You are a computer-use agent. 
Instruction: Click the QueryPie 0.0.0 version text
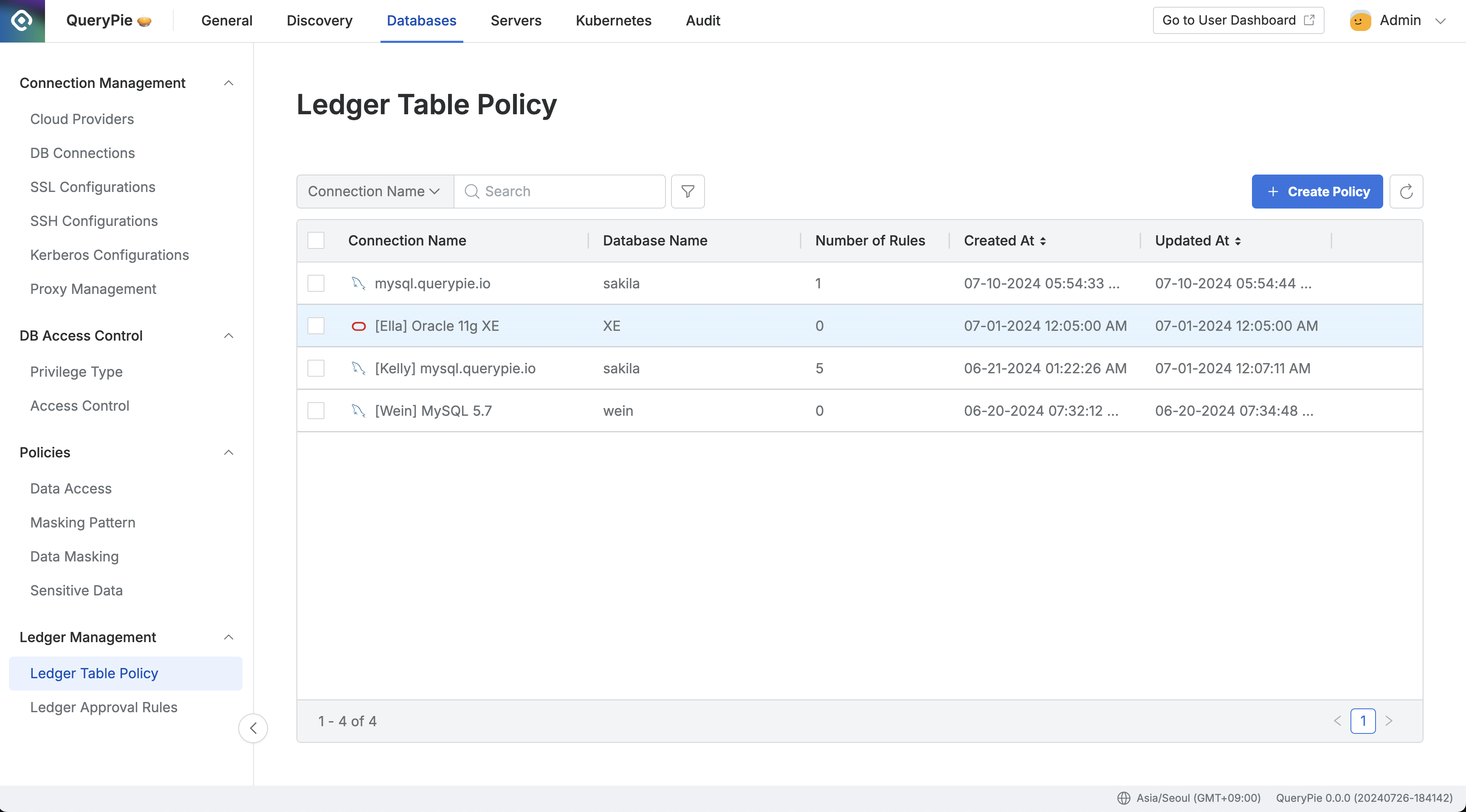(1364, 798)
